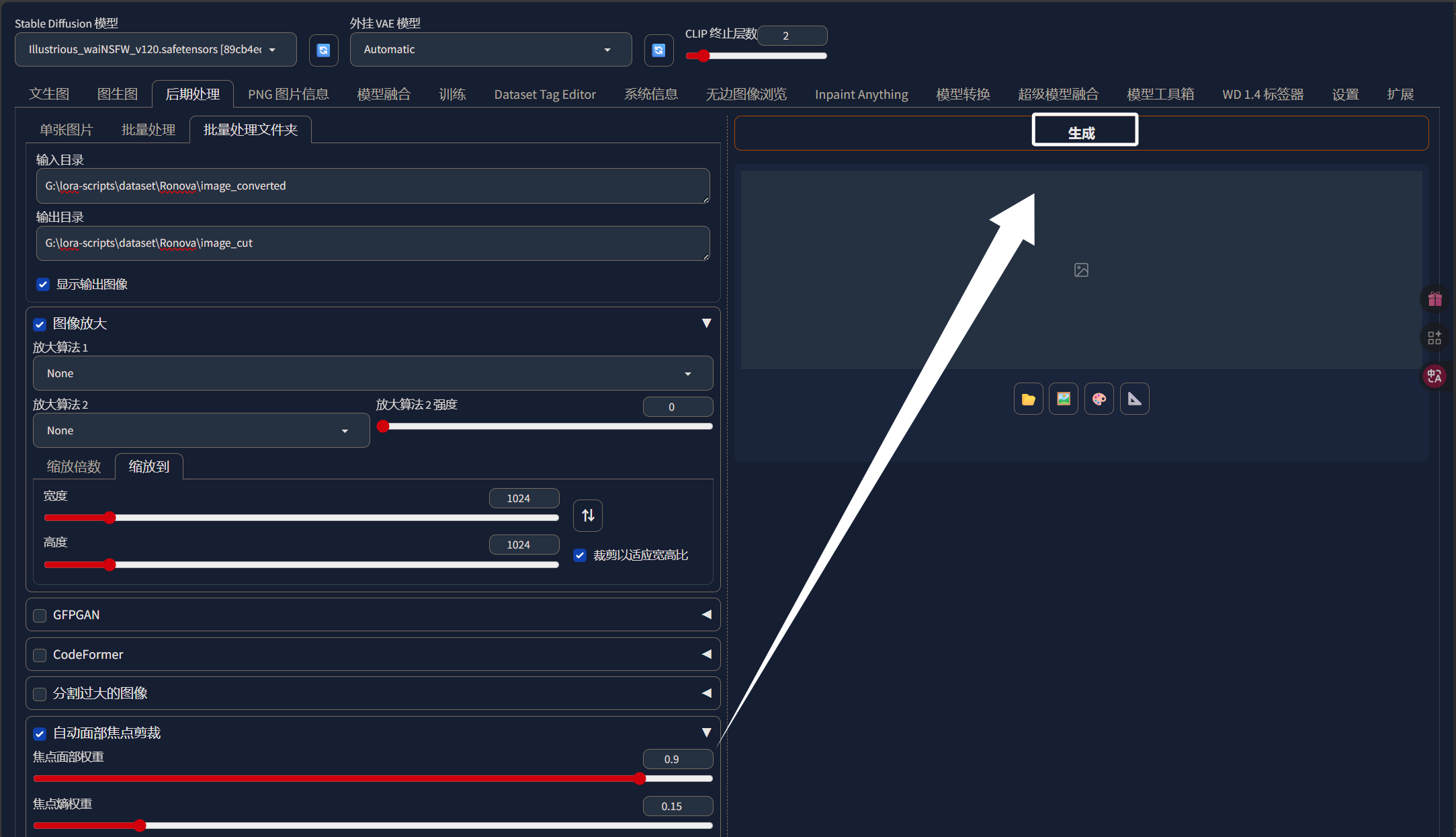The height and width of the screenshot is (837, 1456).
Task: Open the gift icon on right edge
Action: click(x=1434, y=298)
